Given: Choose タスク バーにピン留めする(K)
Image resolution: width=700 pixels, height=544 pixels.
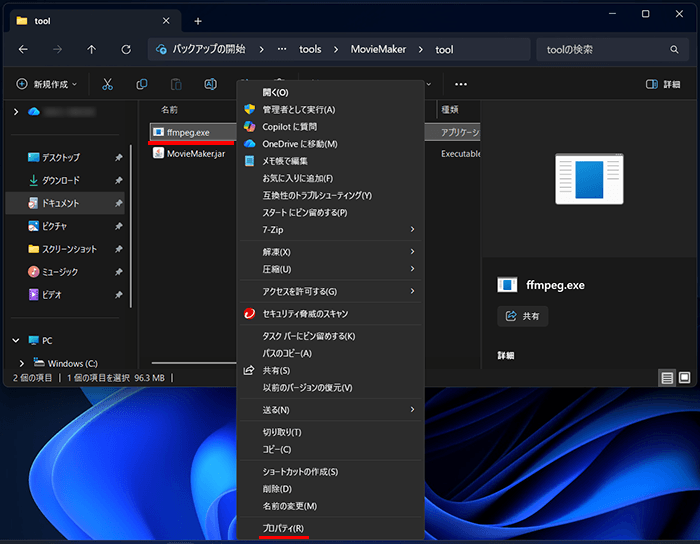Looking at the screenshot, I should 331,336.
